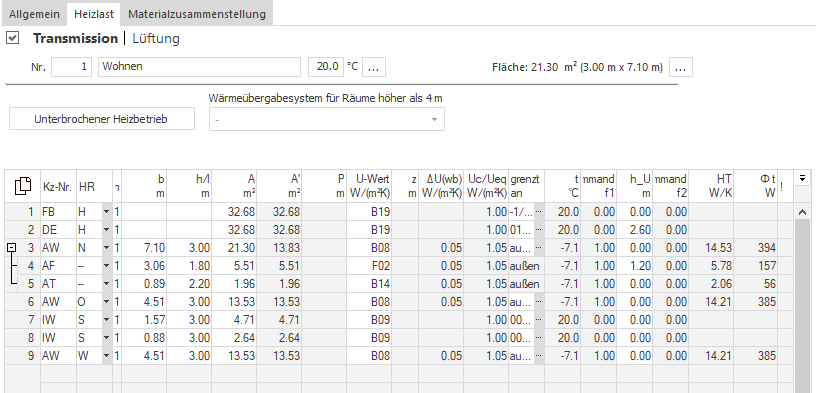The height and width of the screenshot is (393, 816).
Task: Select U-Wert cell B14 in row 5
Action: click(x=369, y=284)
